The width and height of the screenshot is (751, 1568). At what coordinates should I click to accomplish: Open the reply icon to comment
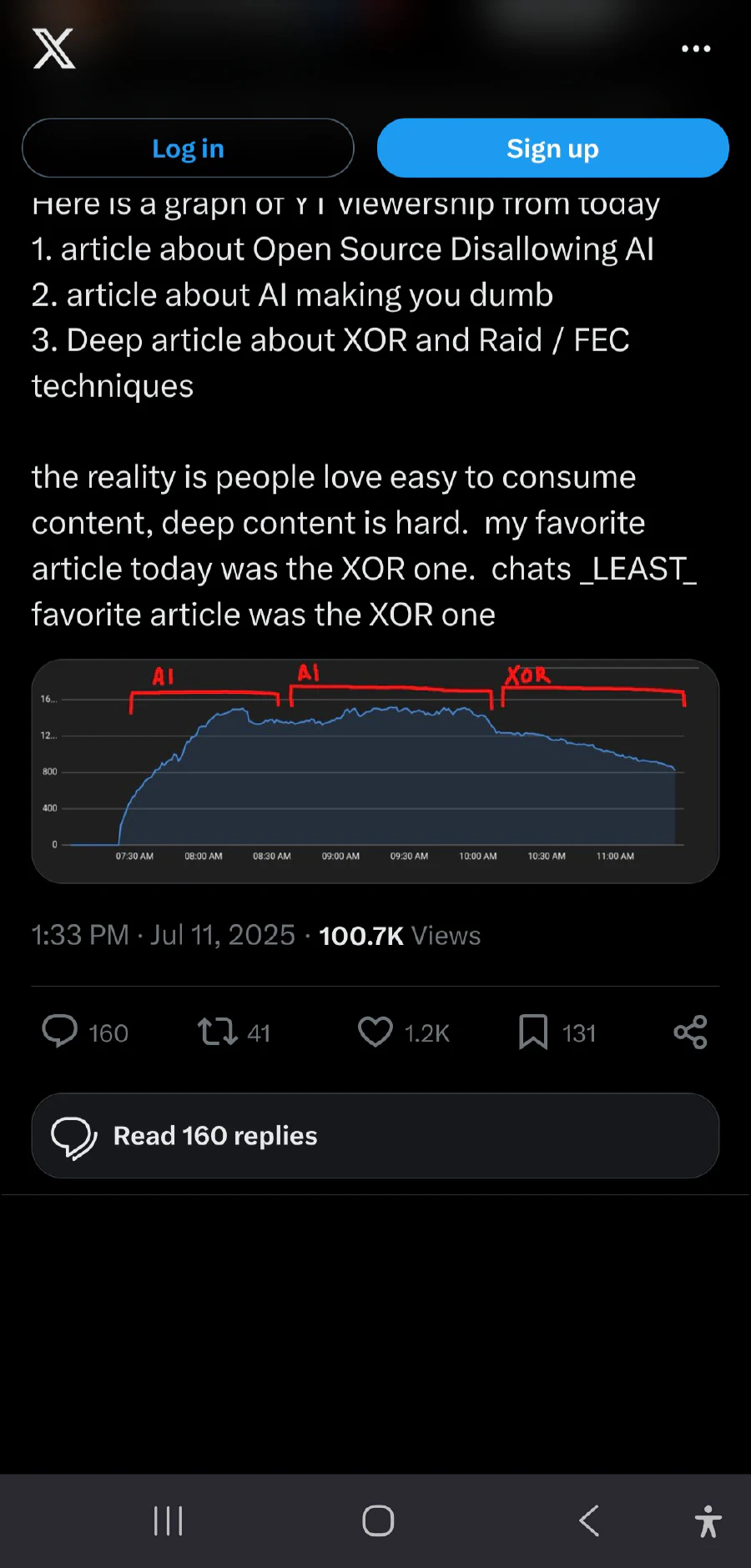[x=59, y=1033]
